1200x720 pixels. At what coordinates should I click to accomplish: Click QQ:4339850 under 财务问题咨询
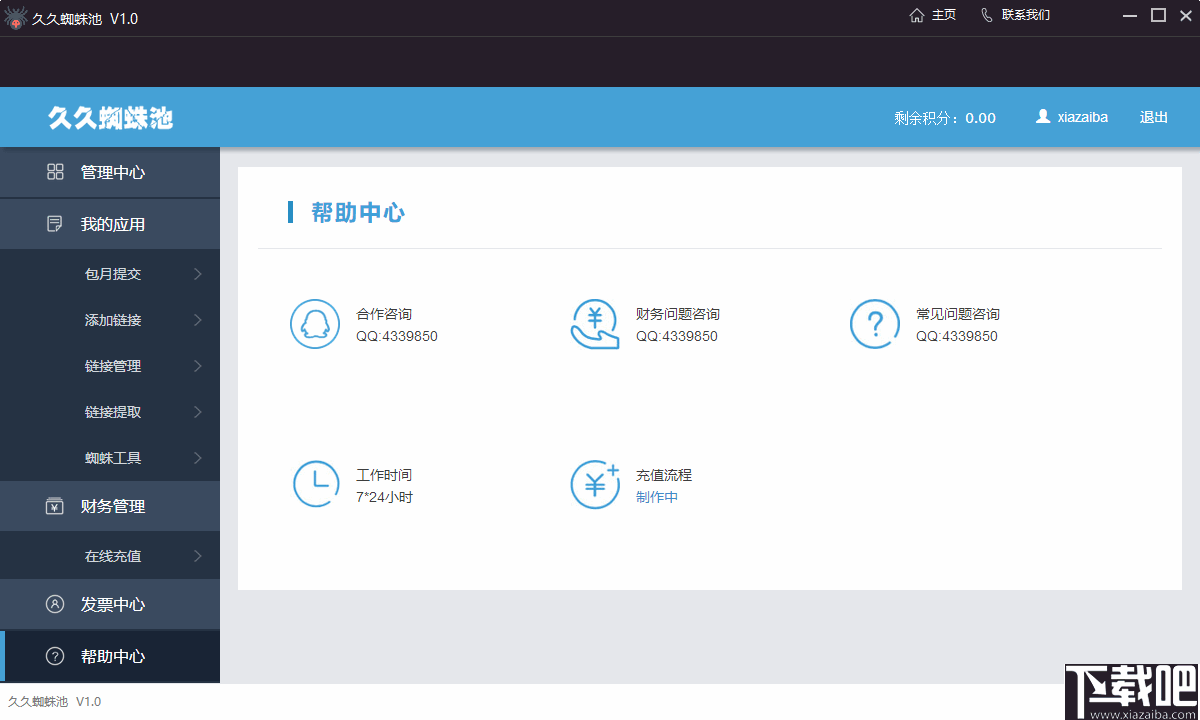[x=677, y=336]
